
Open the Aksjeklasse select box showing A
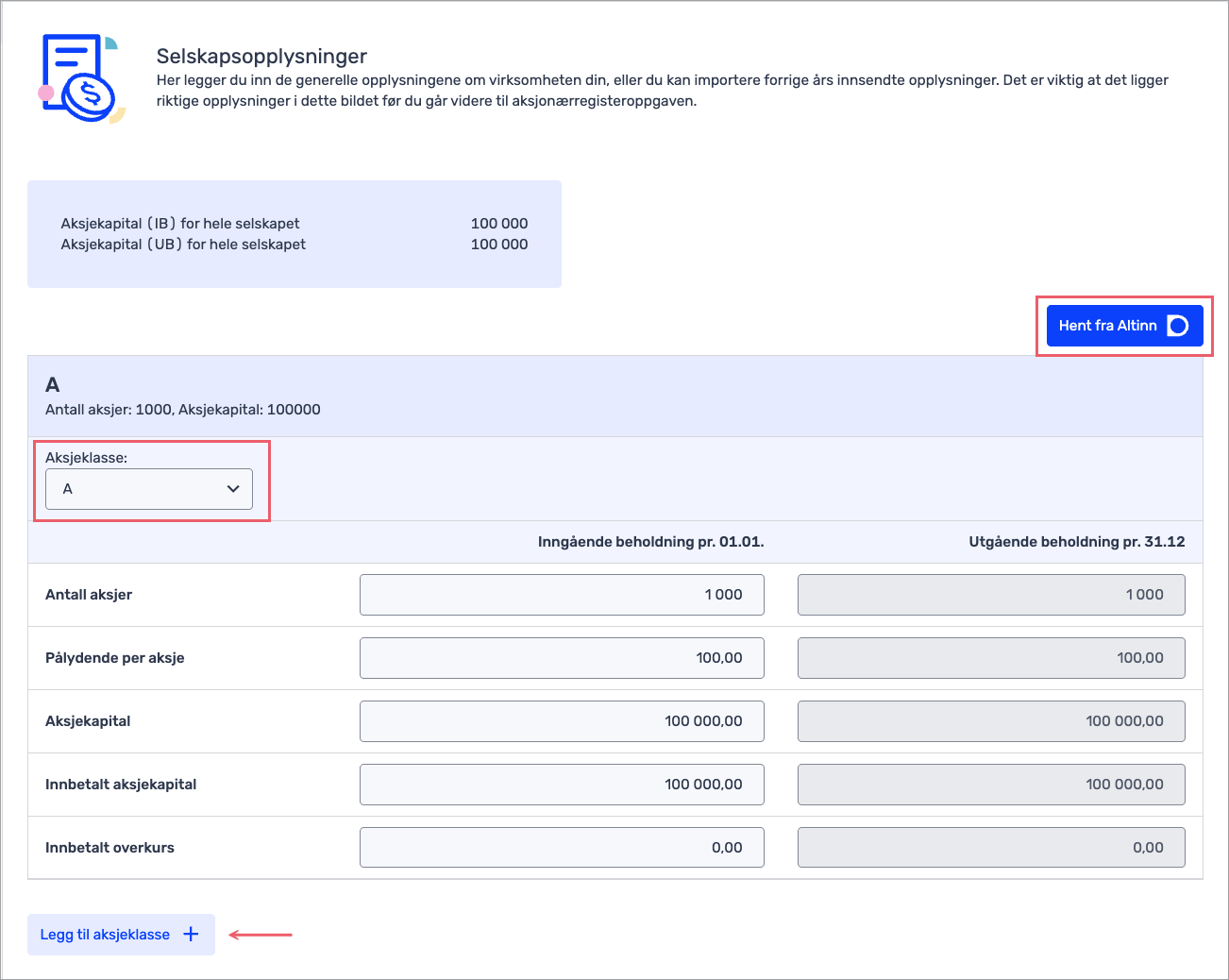click(x=148, y=489)
